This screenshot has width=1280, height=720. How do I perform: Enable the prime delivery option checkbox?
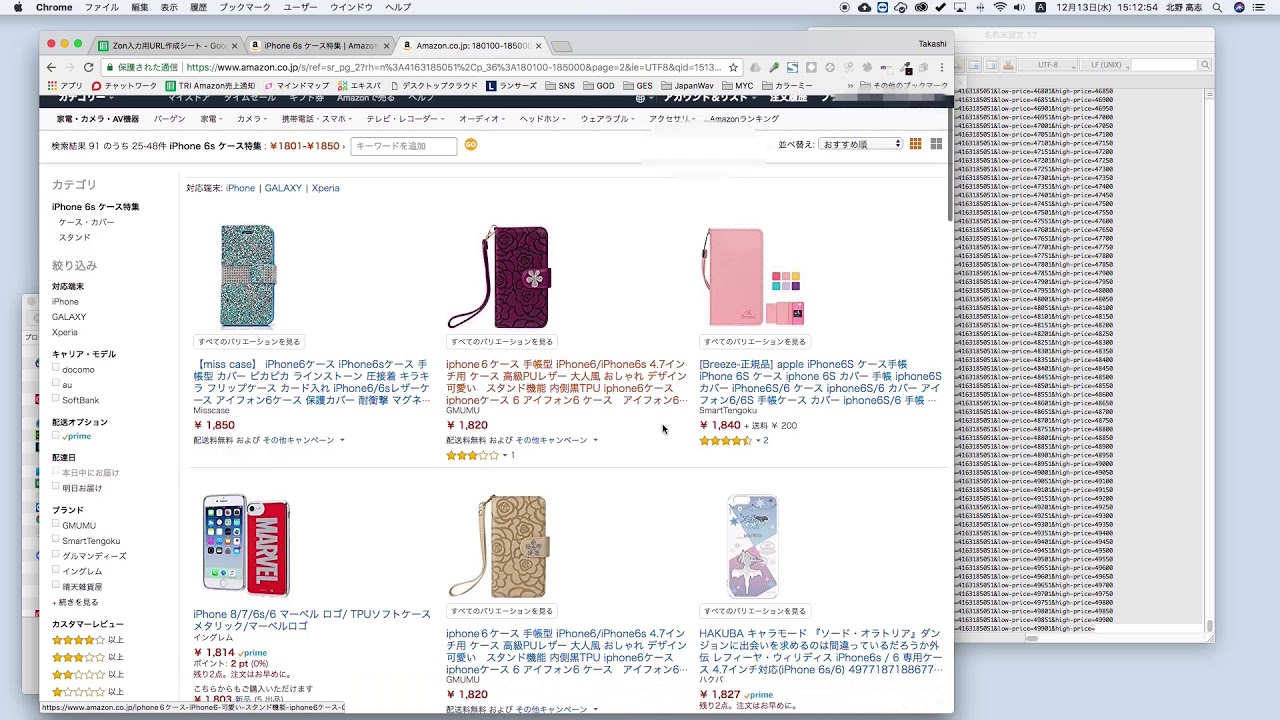(x=56, y=436)
